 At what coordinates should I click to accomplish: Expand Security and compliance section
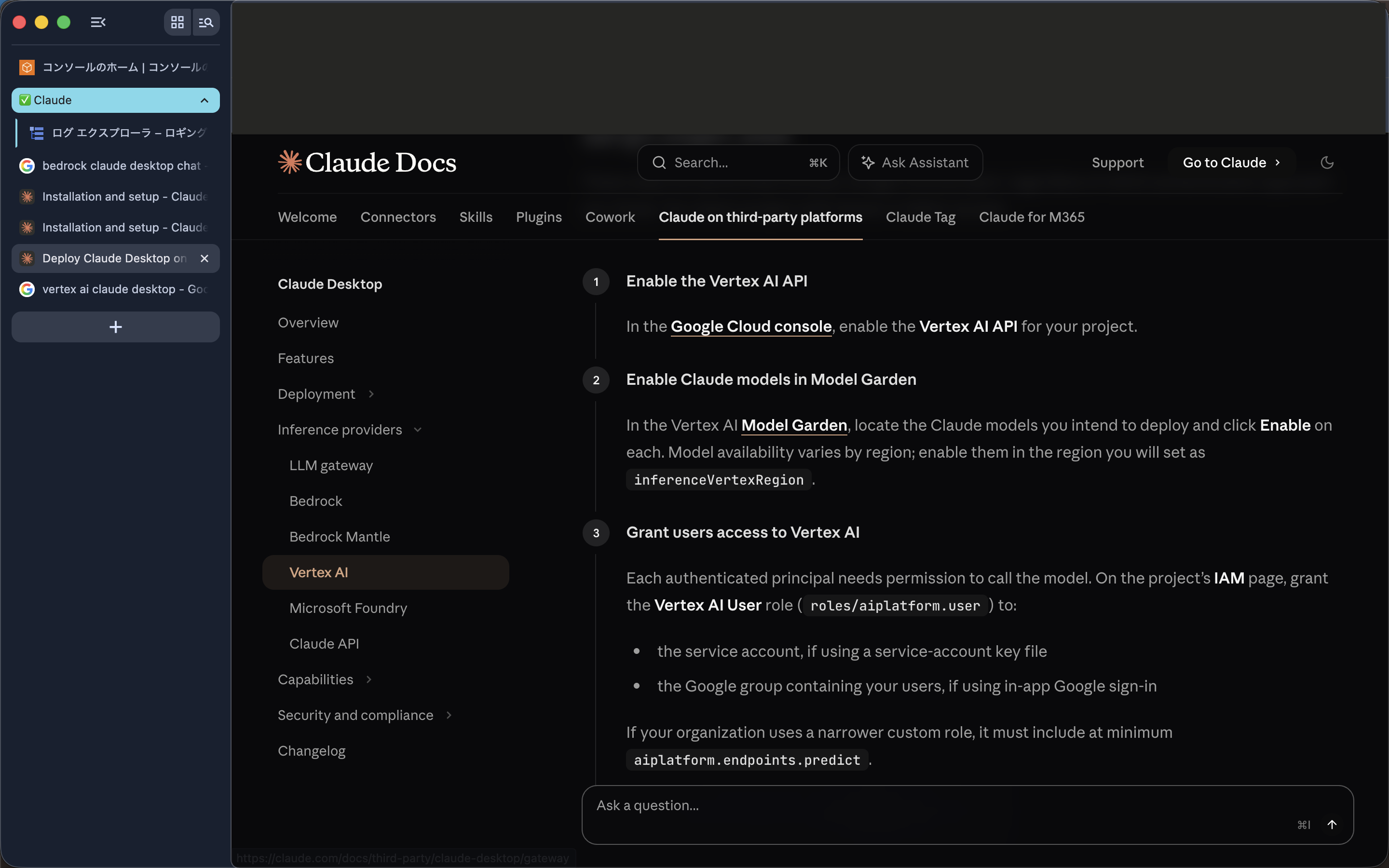pyautogui.click(x=365, y=715)
